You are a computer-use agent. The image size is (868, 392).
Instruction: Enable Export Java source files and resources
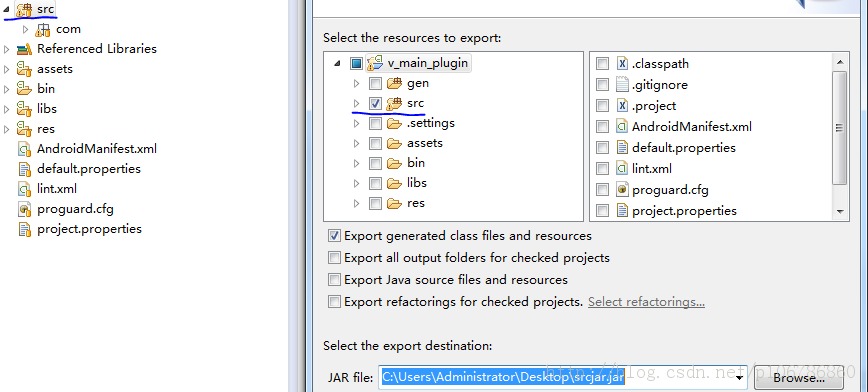[334, 280]
